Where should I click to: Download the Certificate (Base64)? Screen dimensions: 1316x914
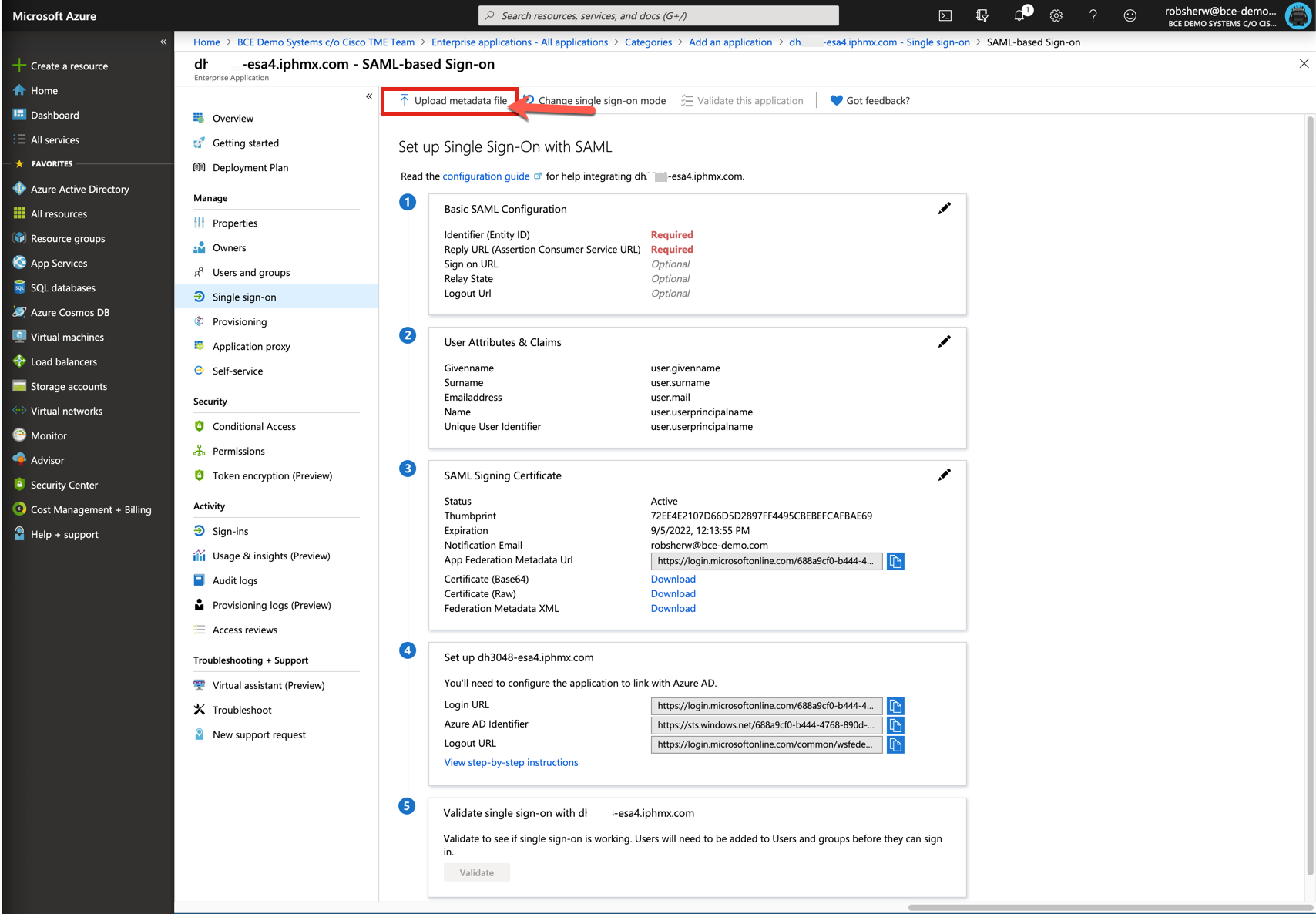tap(673, 580)
